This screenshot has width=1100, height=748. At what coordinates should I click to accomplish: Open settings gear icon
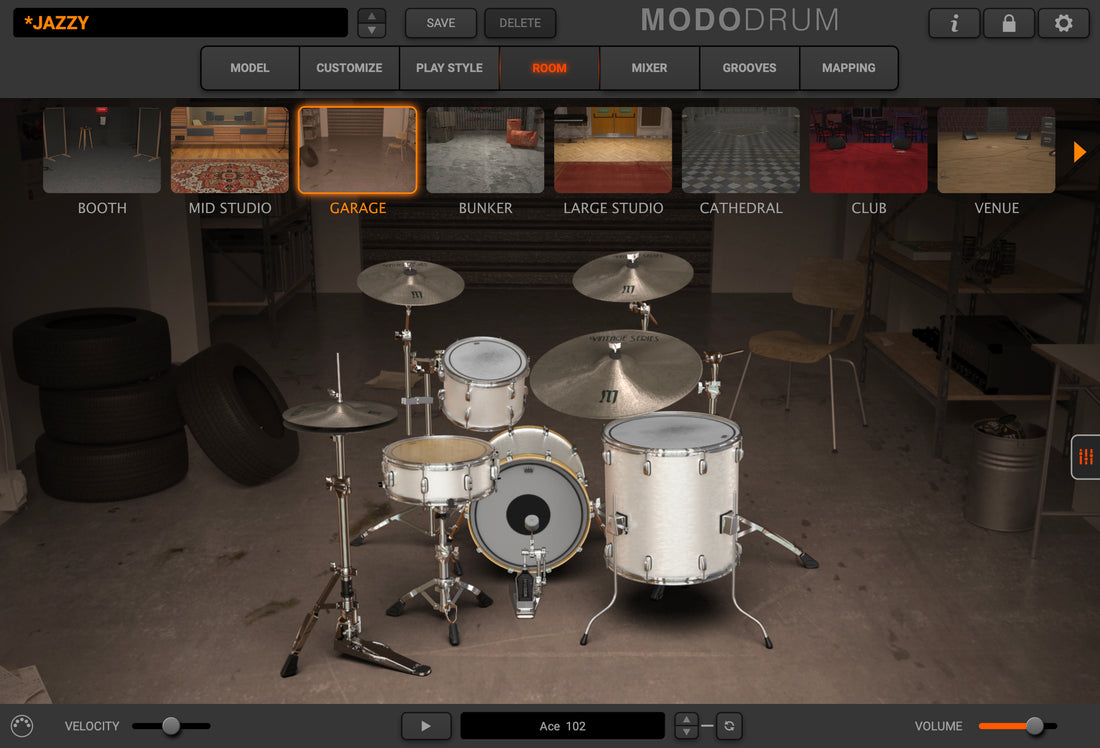(x=1064, y=23)
